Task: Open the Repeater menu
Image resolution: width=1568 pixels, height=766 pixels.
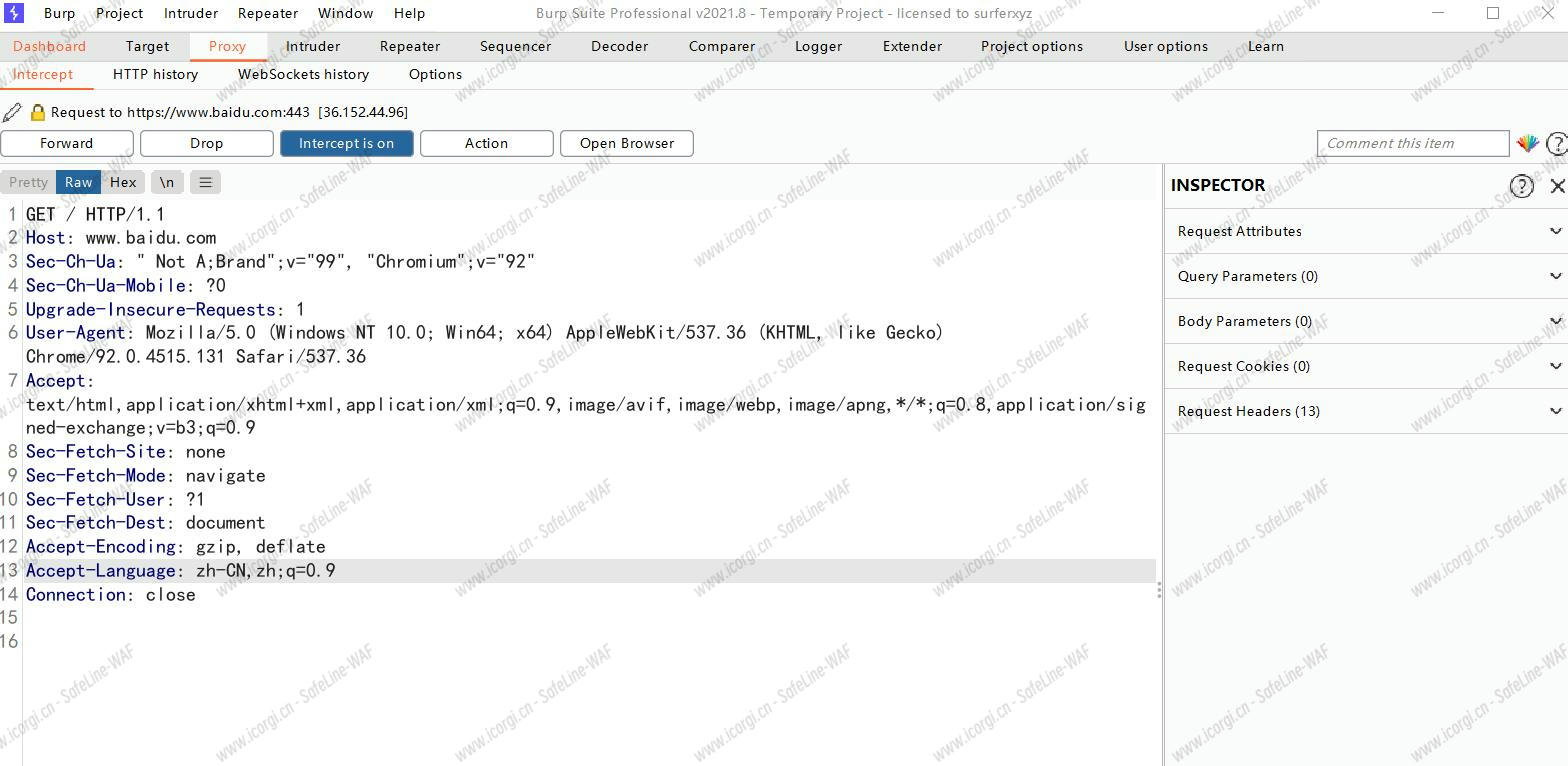Action: [267, 13]
